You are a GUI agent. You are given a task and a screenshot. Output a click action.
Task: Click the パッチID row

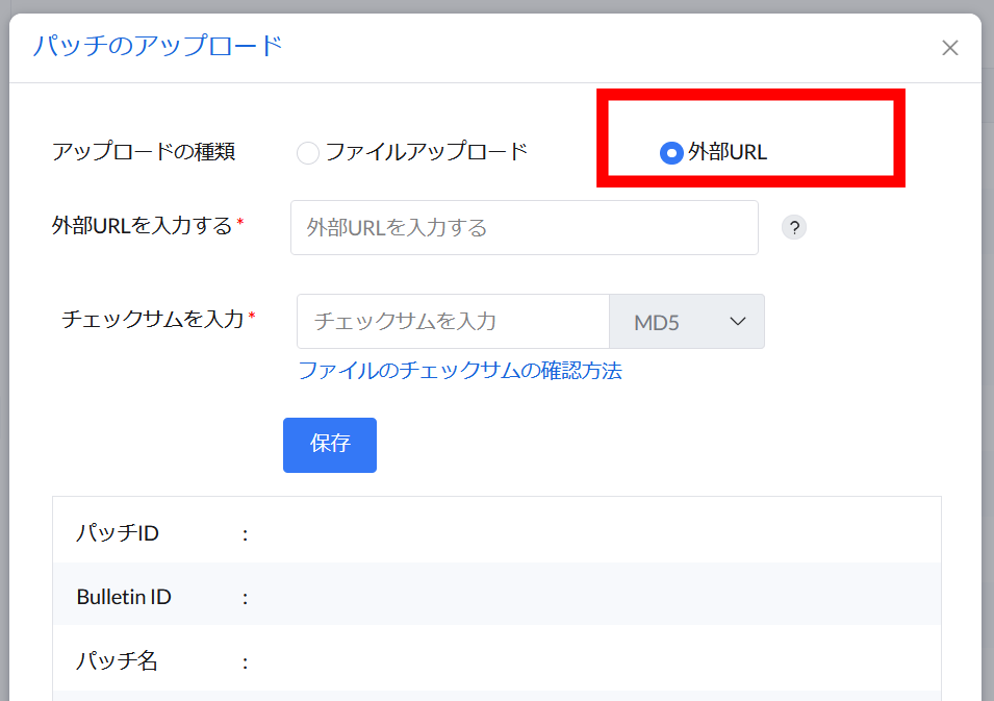(x=496, y=533)
